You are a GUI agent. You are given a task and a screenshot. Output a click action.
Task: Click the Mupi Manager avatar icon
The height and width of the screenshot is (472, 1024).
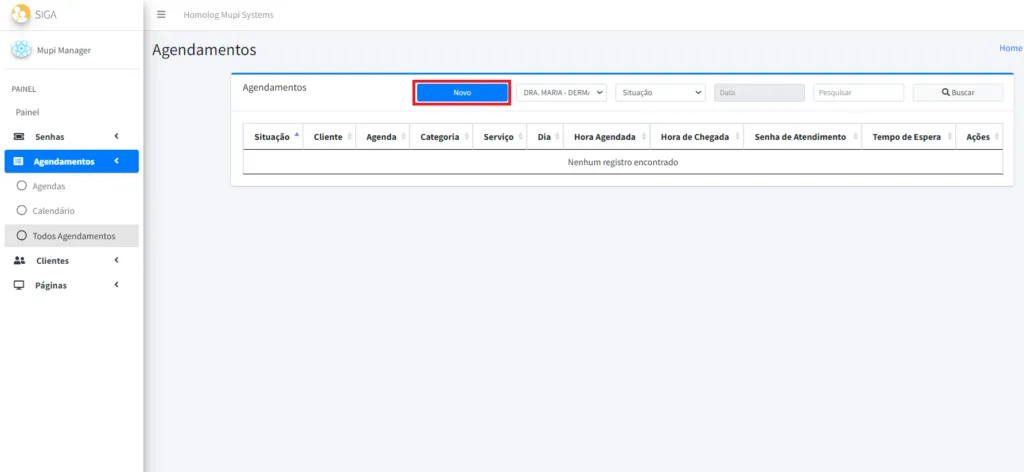[21, 50]
